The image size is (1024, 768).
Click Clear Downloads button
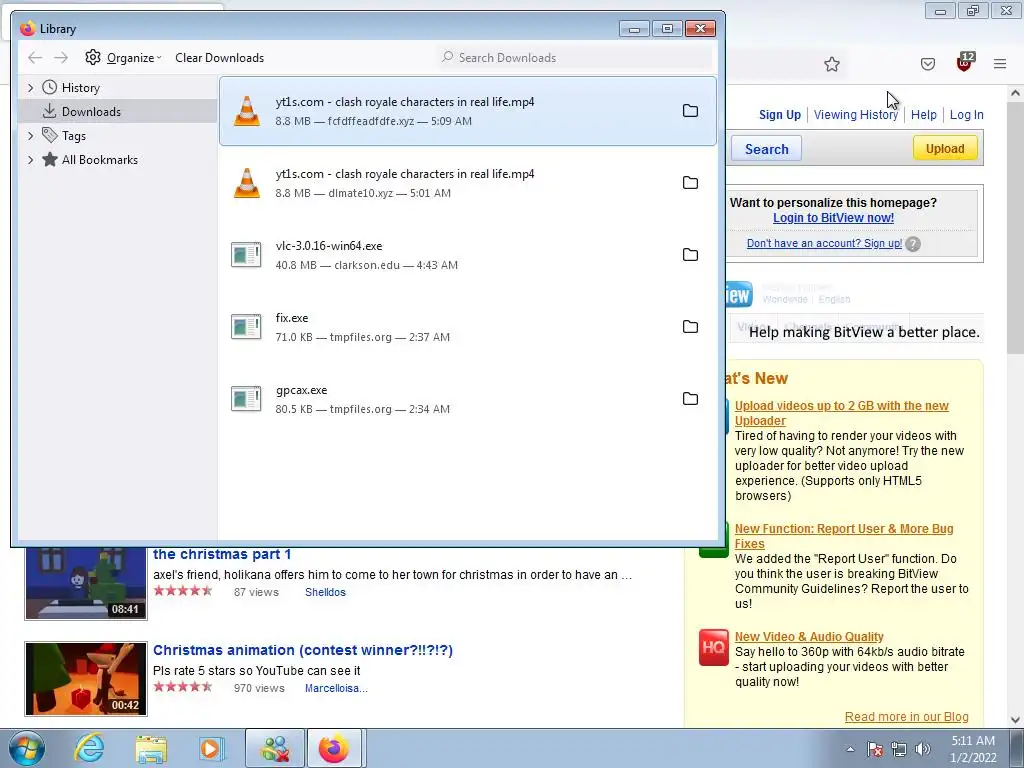[x=219, y=57]
